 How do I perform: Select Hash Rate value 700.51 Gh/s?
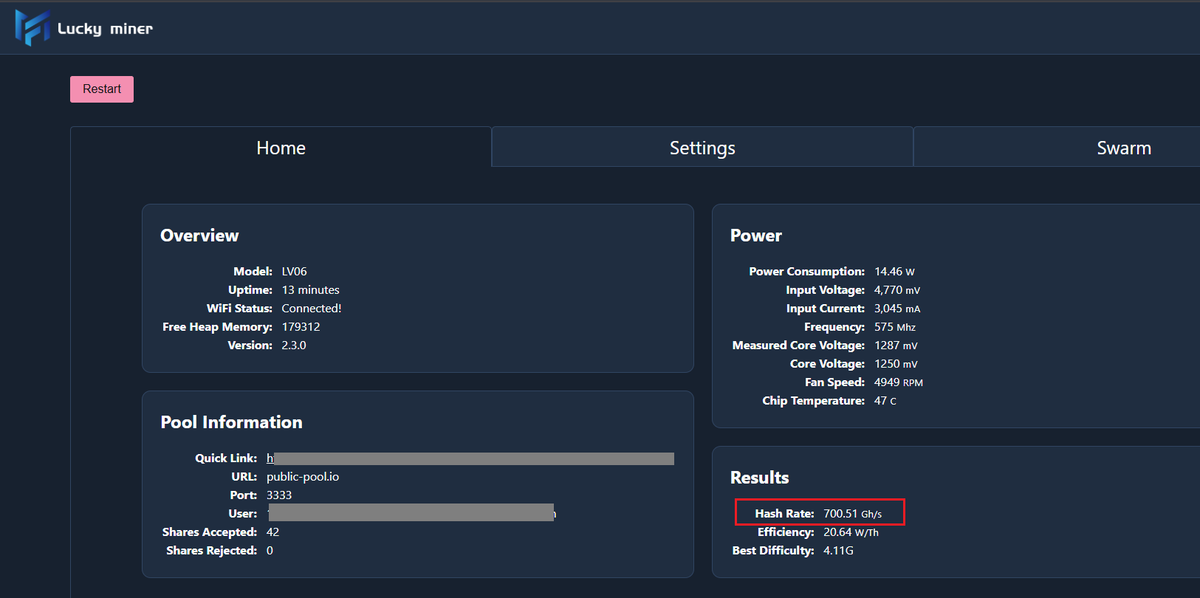[852, 514]
